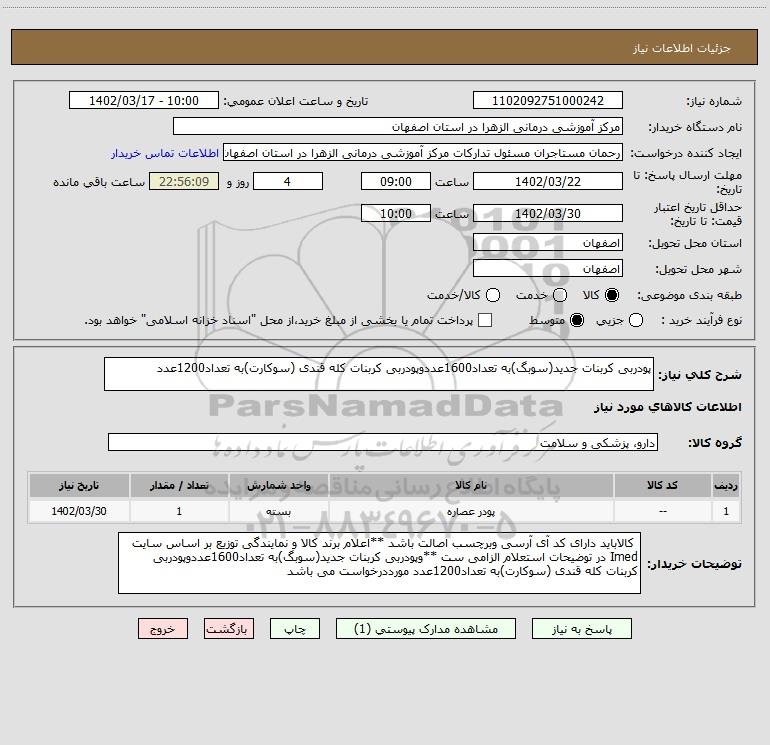
Task: Click the تاریخ نیاز column header
Action: tap(79, 485)
